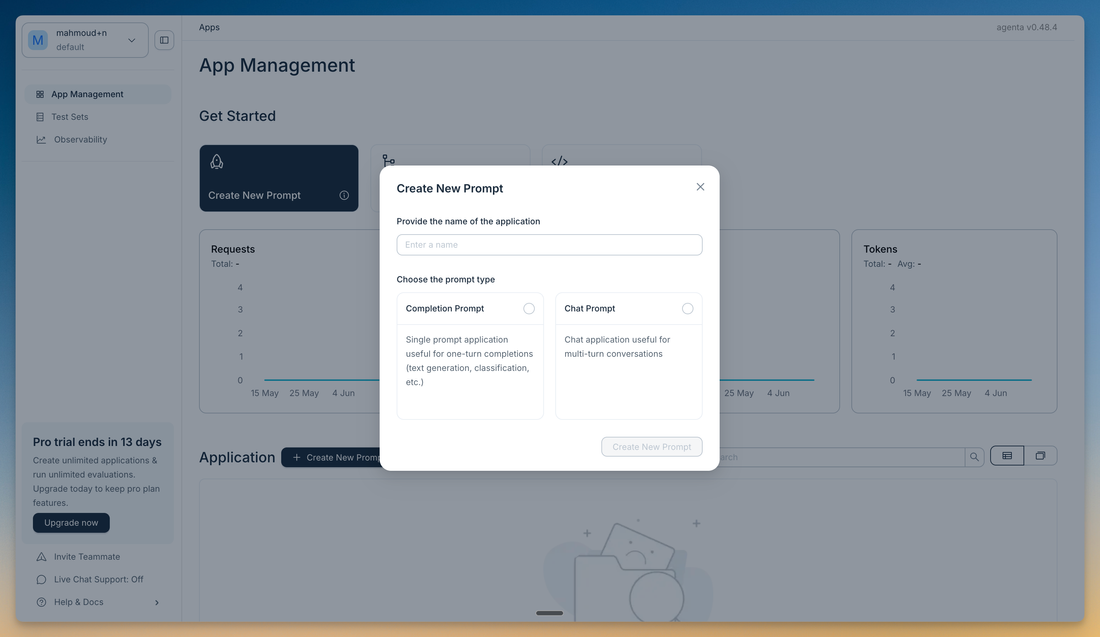Select the Completion Prompt radio button
The width and height of the screenshot is (1100, 637).
(x=528, y=308)
